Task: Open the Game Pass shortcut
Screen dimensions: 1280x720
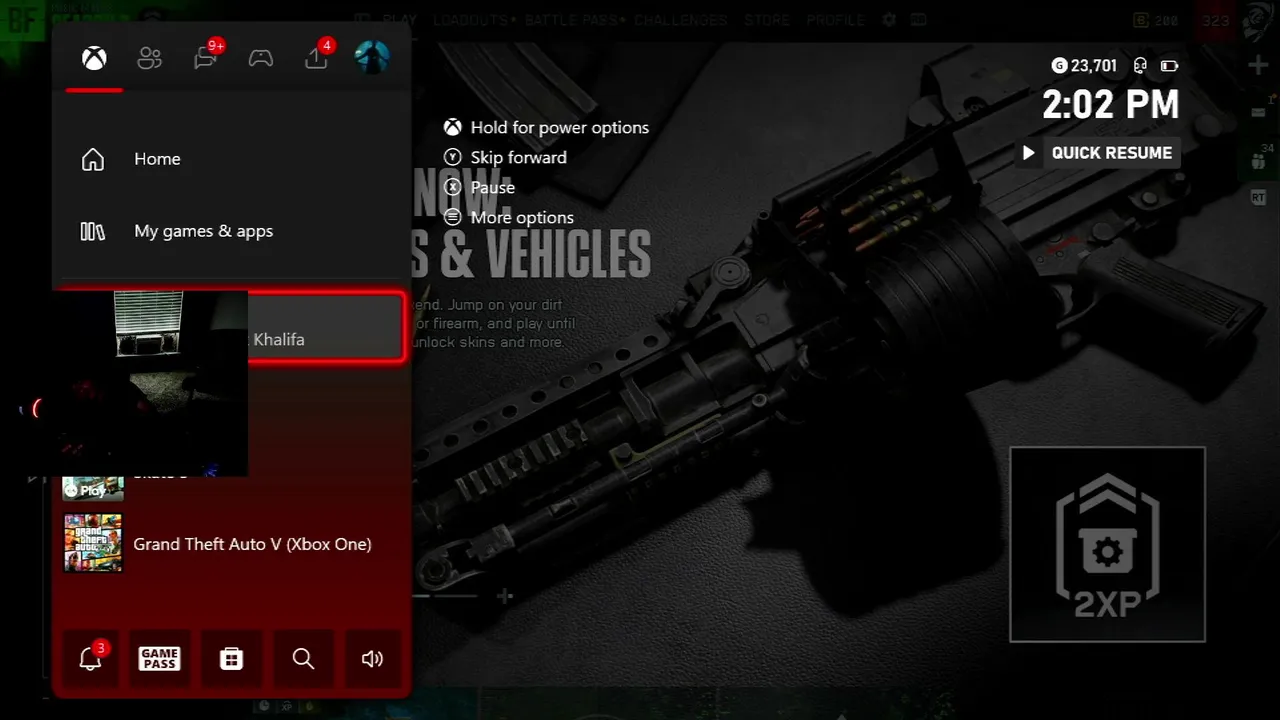Action: tap(160, 658)
